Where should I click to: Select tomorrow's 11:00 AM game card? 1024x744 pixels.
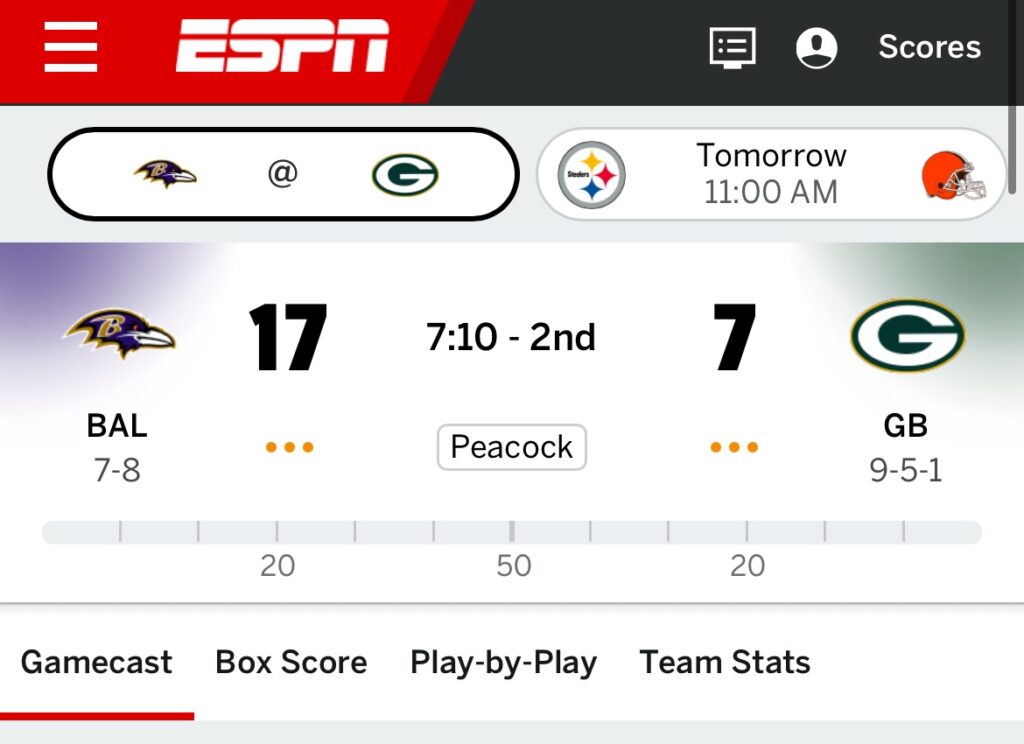click(771, 174)
